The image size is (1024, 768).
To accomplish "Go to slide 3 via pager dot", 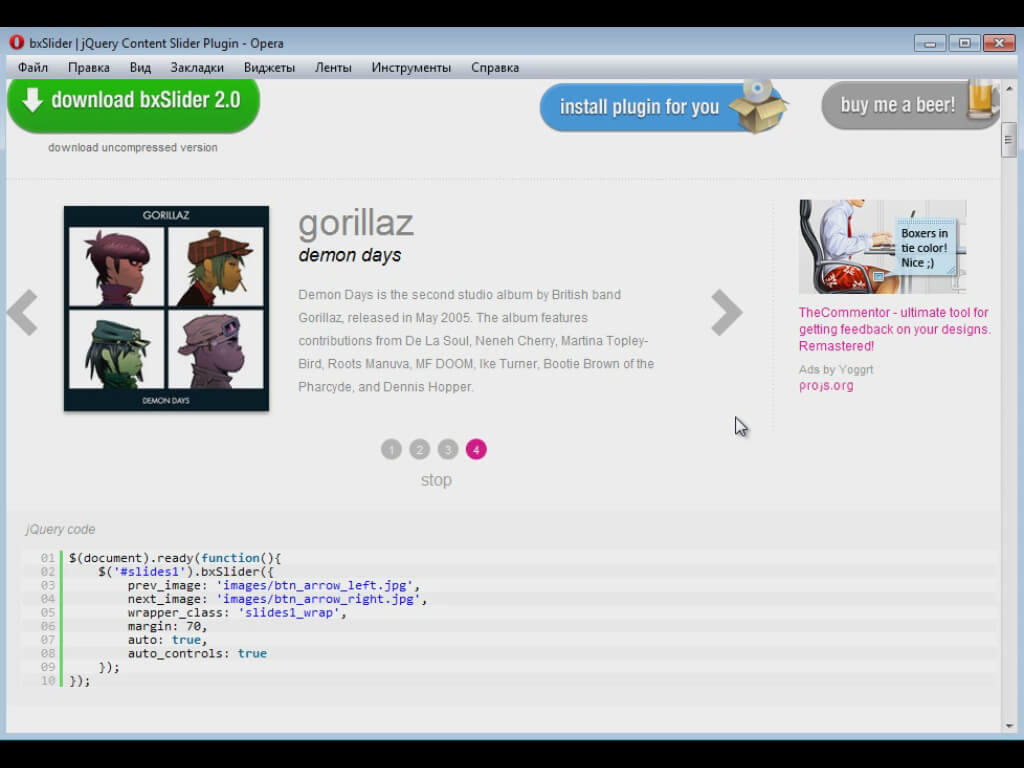I will pos(448,449).
